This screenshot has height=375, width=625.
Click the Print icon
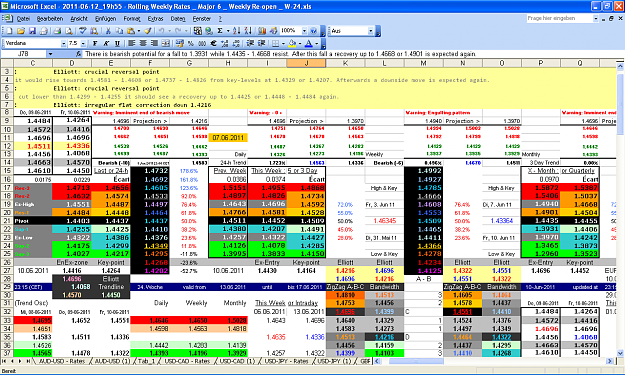click(x=57, y=31)
